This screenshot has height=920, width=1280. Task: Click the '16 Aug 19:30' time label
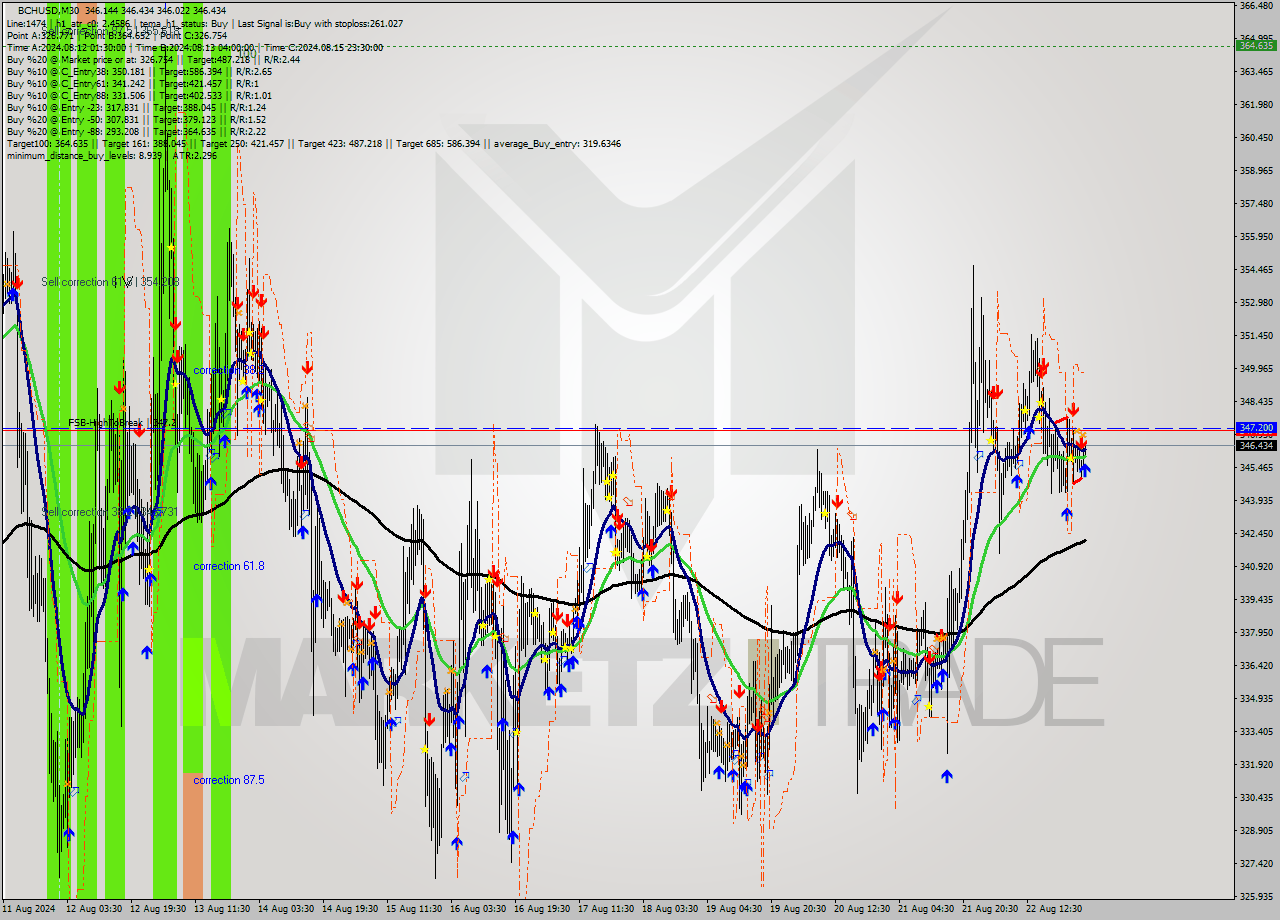tap(542, 909)
